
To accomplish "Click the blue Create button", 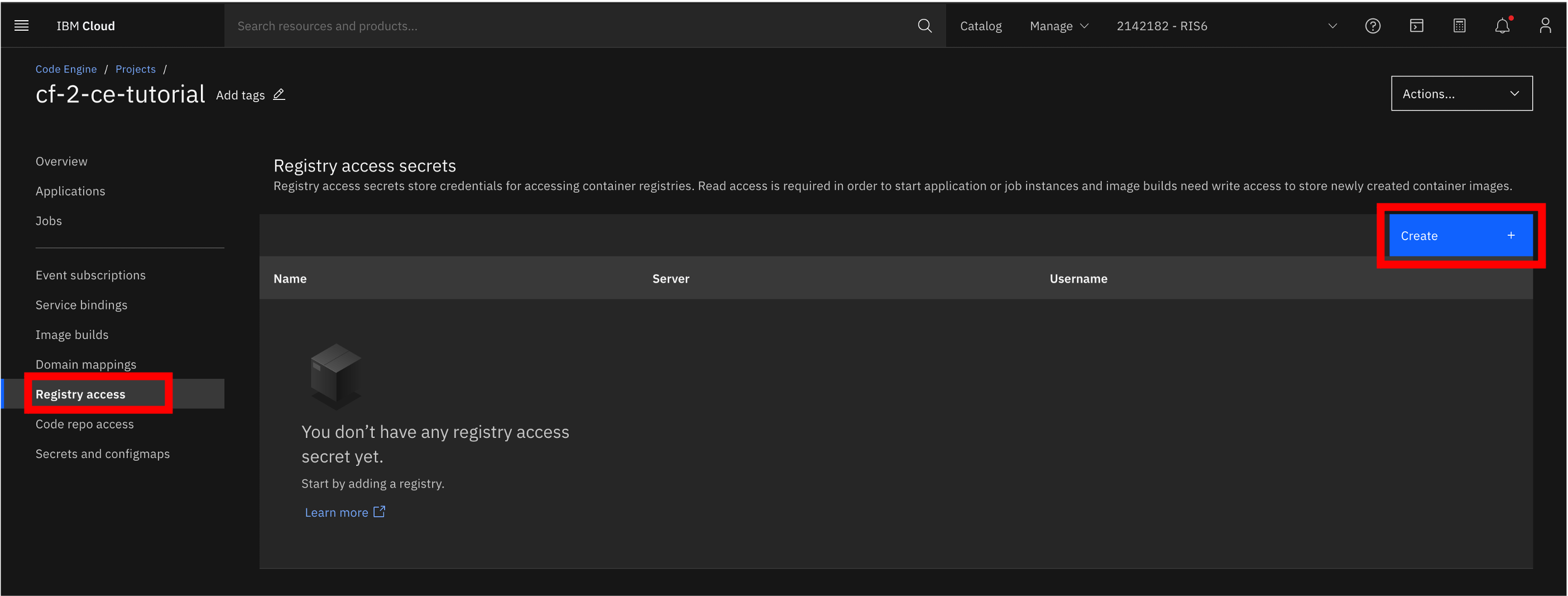I will pyautogui.click(x=1460, y=235).
